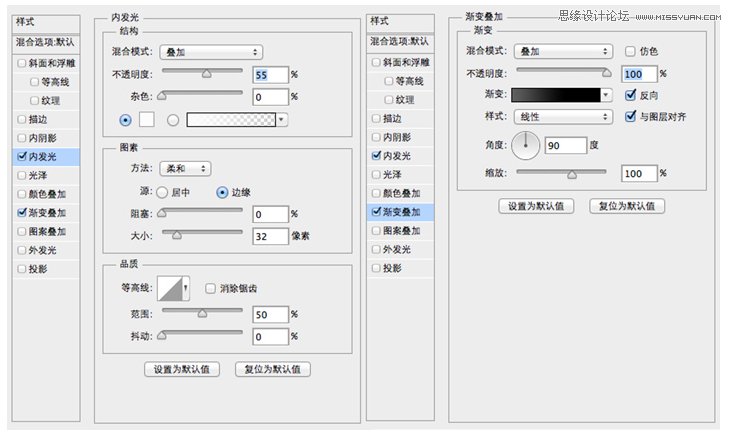Select 内发光 in the left style list
The width and height of the screenshot is (732, 437).
pos(46,157)
